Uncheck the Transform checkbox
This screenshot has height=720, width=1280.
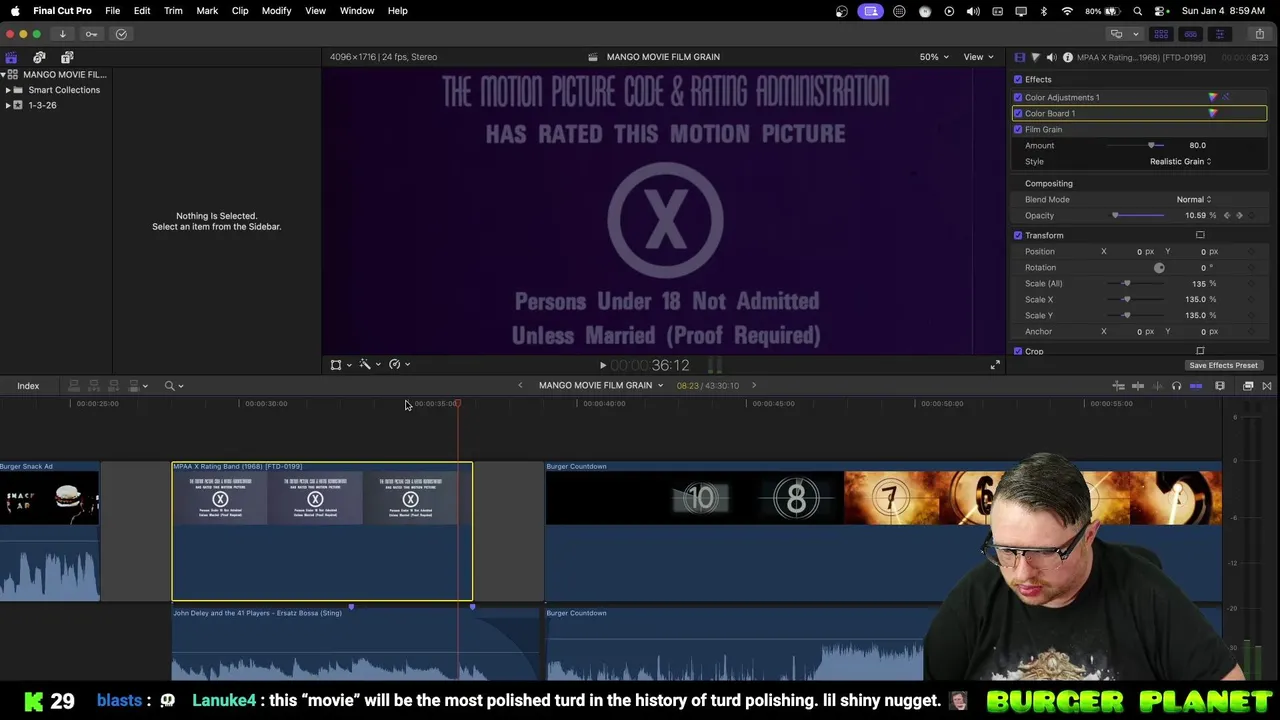(x=1018, y=235)
